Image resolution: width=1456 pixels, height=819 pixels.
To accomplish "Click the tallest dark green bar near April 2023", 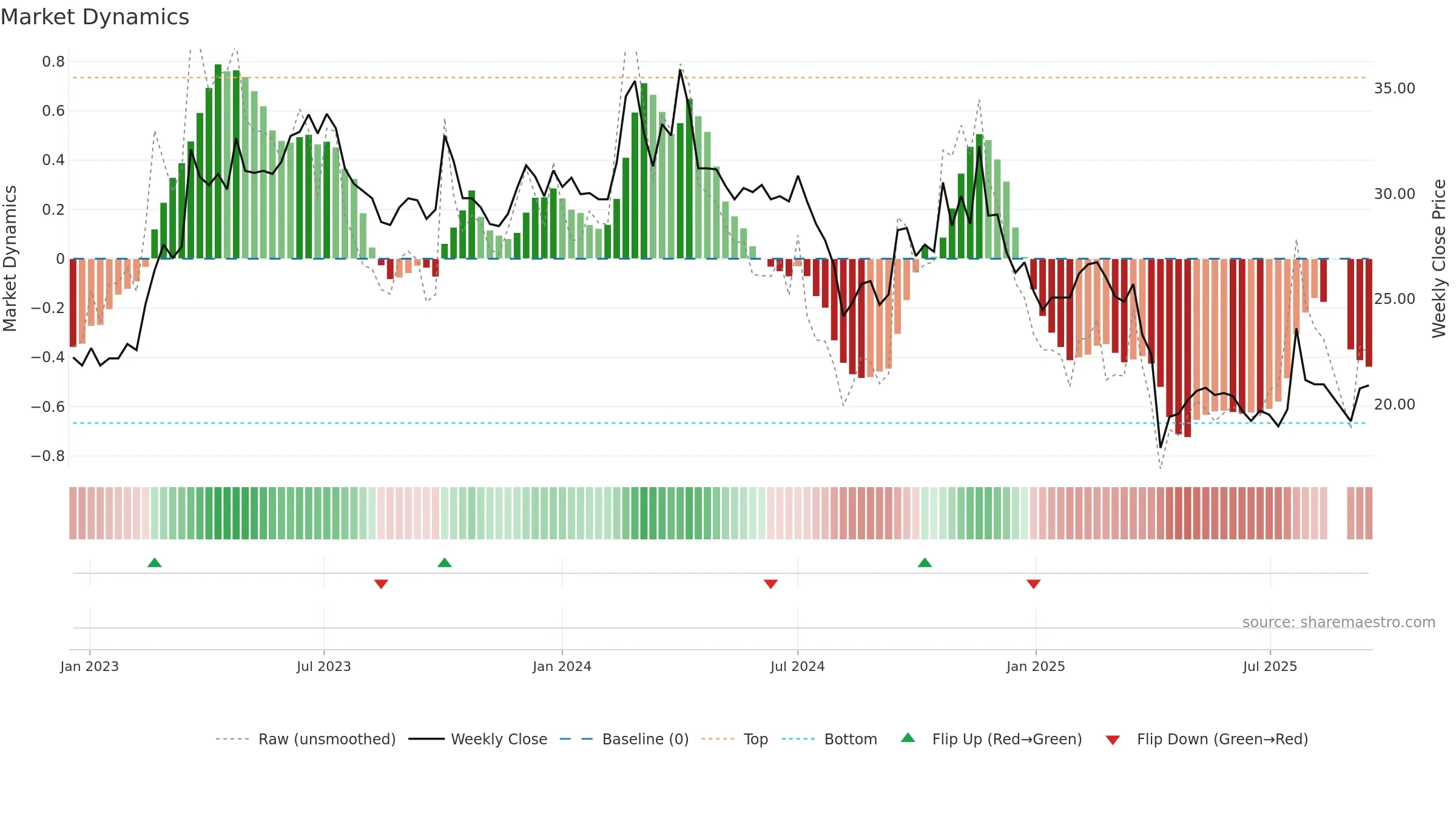I will [218, 161].
